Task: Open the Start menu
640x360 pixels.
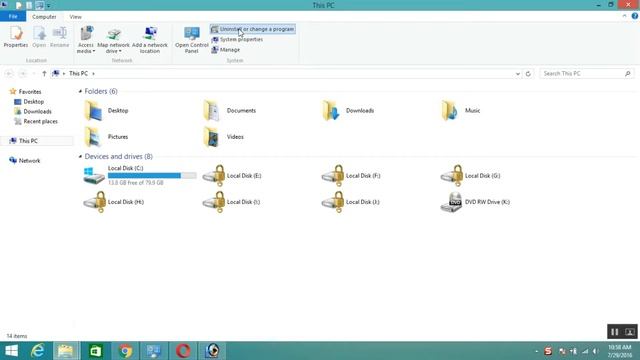Action: 11,351
